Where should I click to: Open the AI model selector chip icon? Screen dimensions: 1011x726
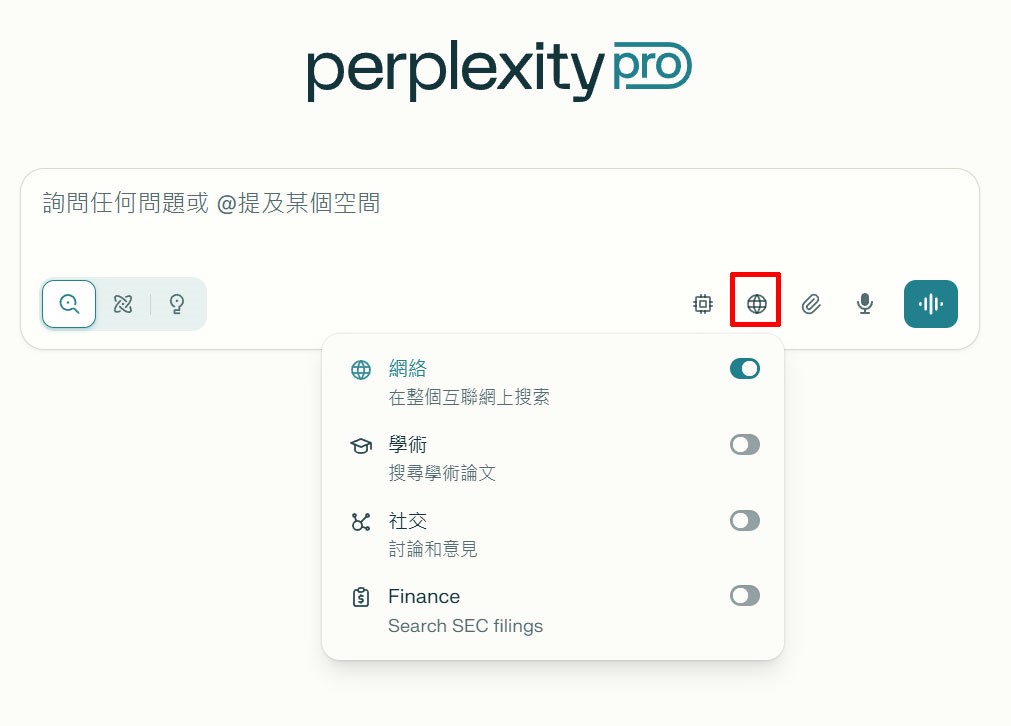tap(703, 304)
